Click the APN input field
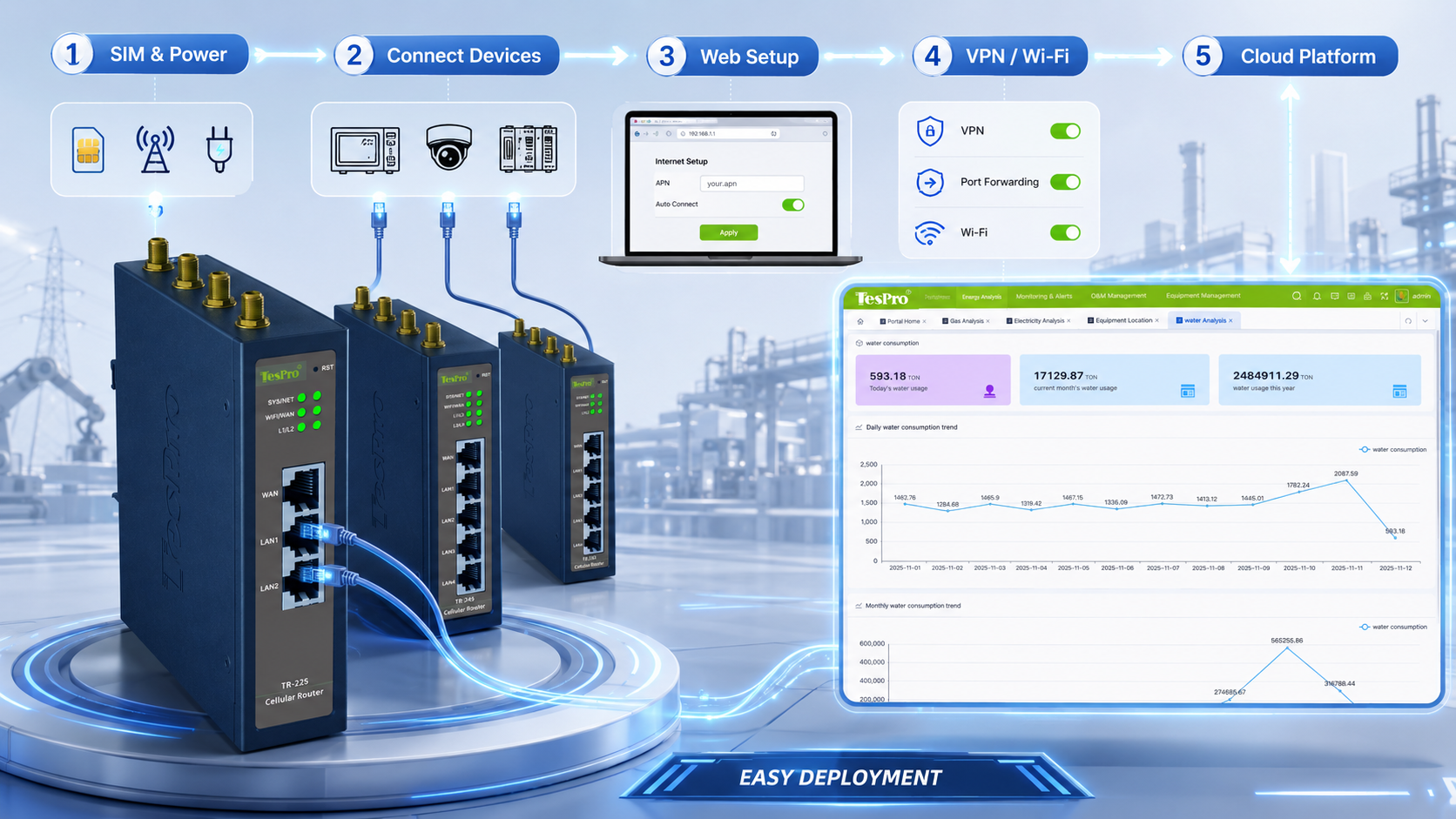Screen dimensions: 1456x819 tap(752, 184)
